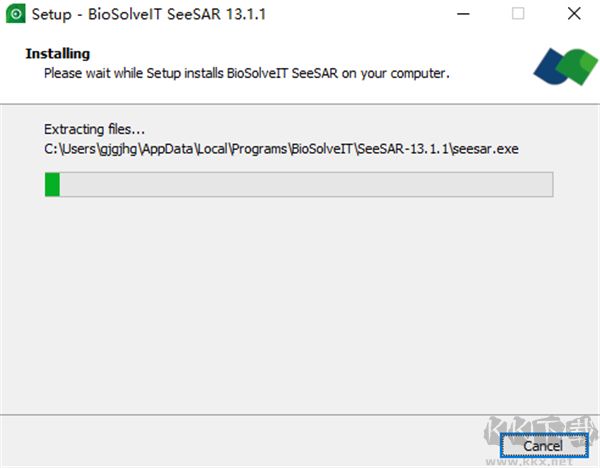The image size is (600, 468).
Task: Click the green Setup icon in title bar
Action: pos(16,15)
